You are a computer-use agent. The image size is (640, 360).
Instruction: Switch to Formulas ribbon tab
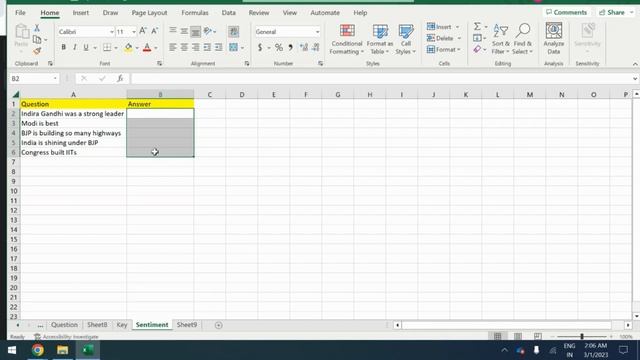[x=195, y=13]
